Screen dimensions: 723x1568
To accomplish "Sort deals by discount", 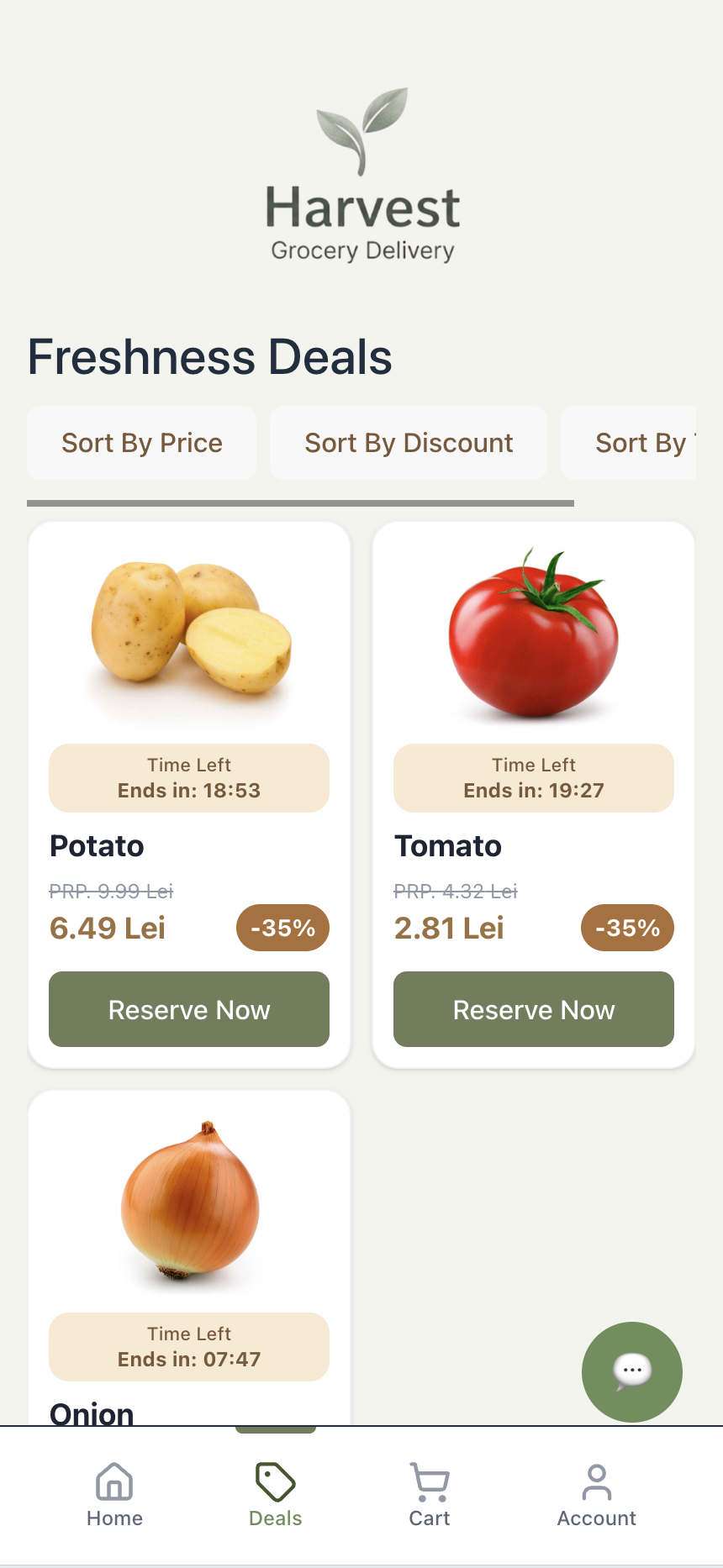I will [x=409, y=443].
